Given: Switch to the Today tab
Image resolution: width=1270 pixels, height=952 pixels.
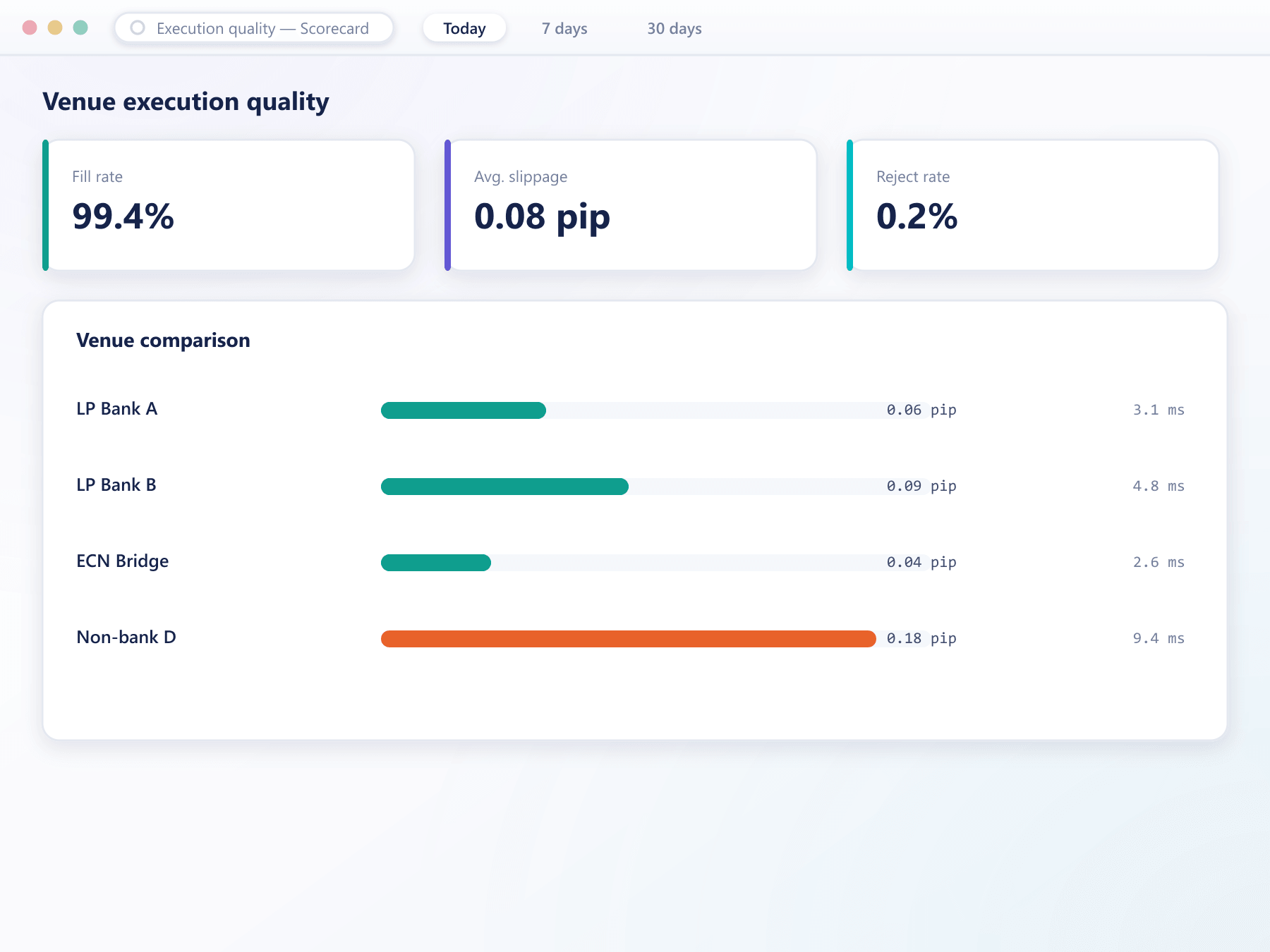Looking at the screenshot, I should pos(464,28).
